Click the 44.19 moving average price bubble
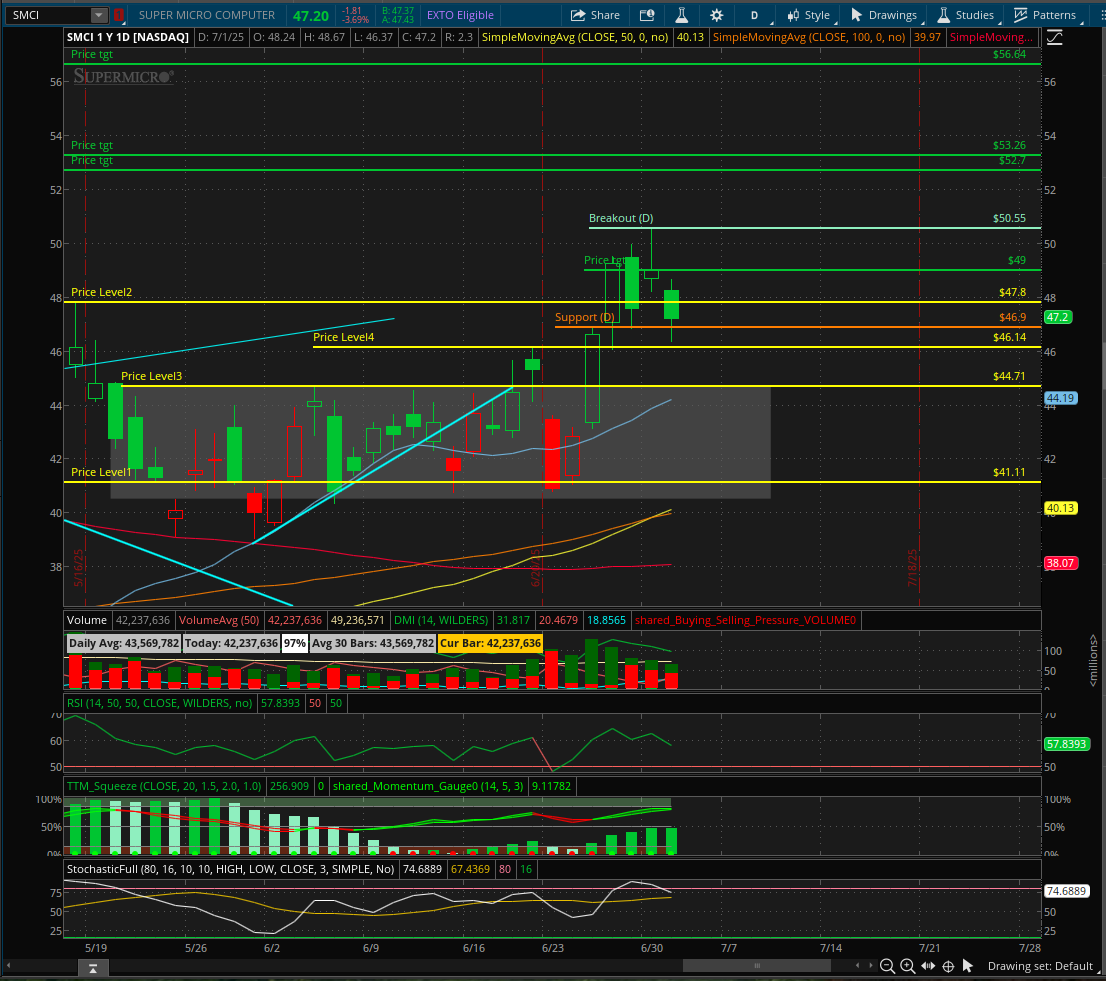Viewport: 1106px width, 981px height. click(x=1060, y=398)
